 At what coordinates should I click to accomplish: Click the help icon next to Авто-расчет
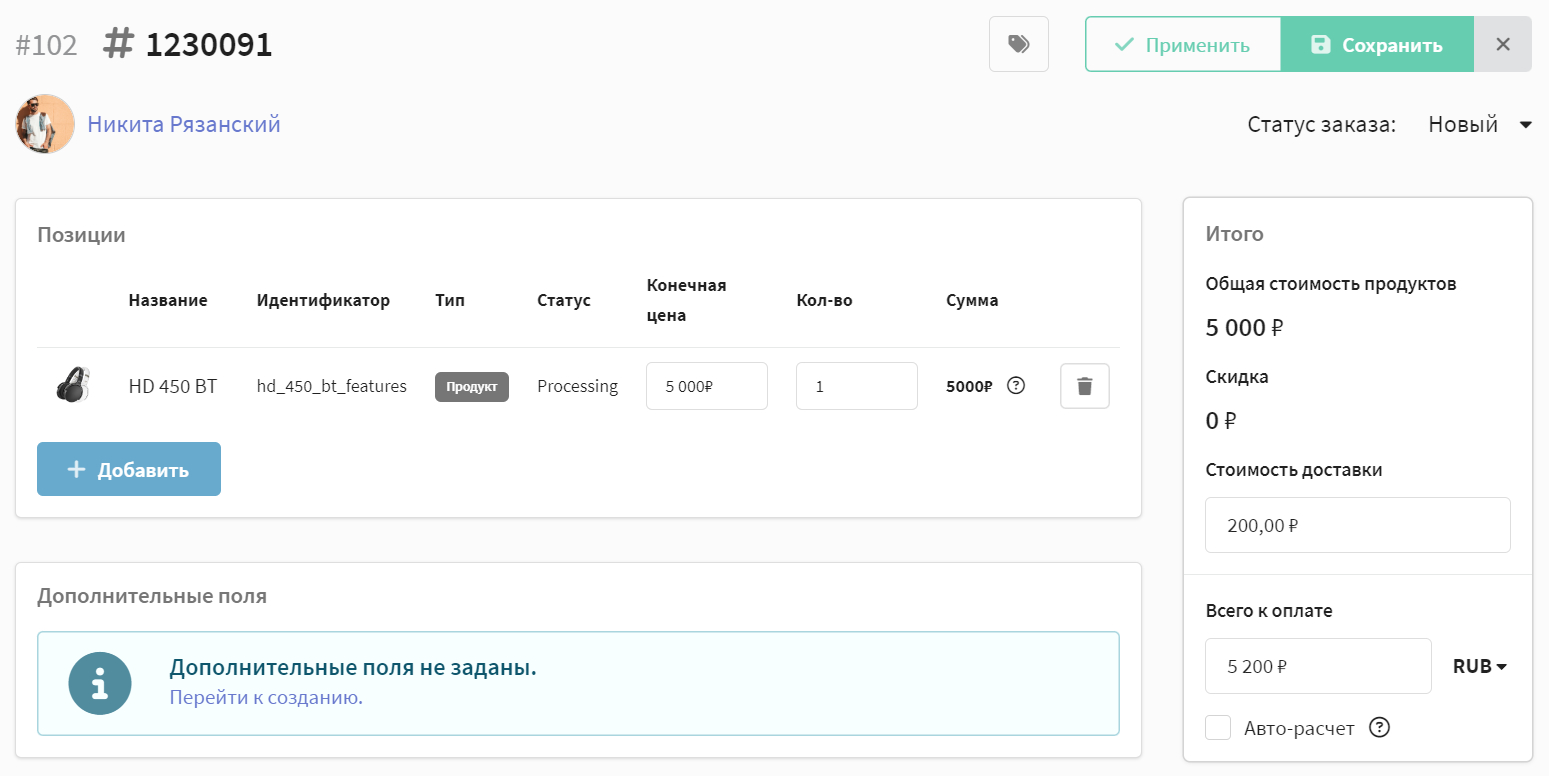pyautogui.click(x=1379, y=728)
